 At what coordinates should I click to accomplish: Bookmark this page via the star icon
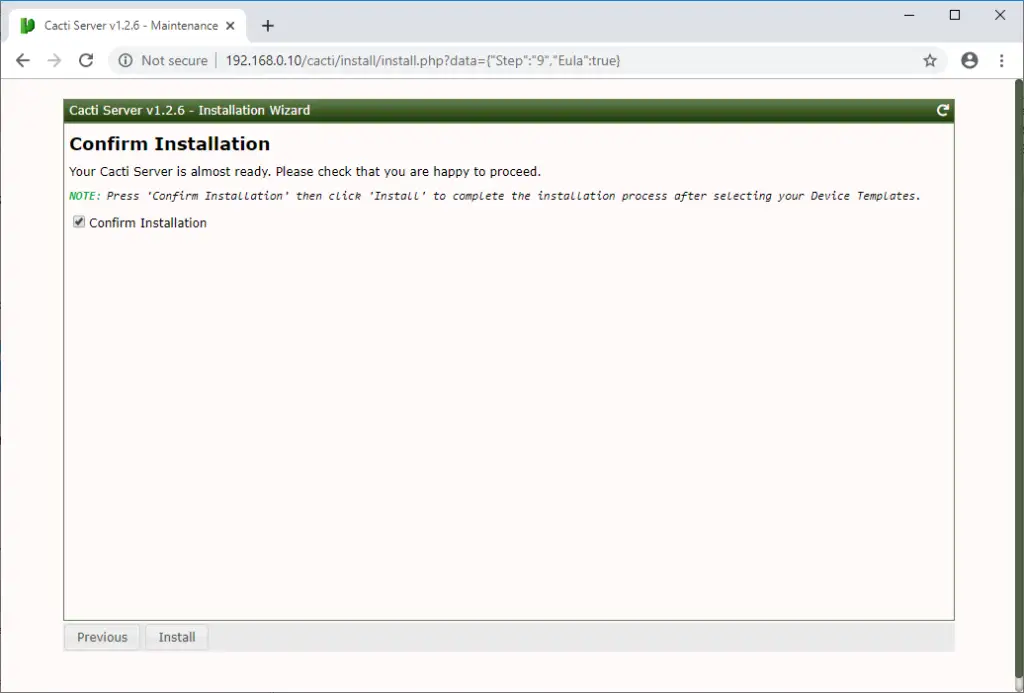click(930, 60)
